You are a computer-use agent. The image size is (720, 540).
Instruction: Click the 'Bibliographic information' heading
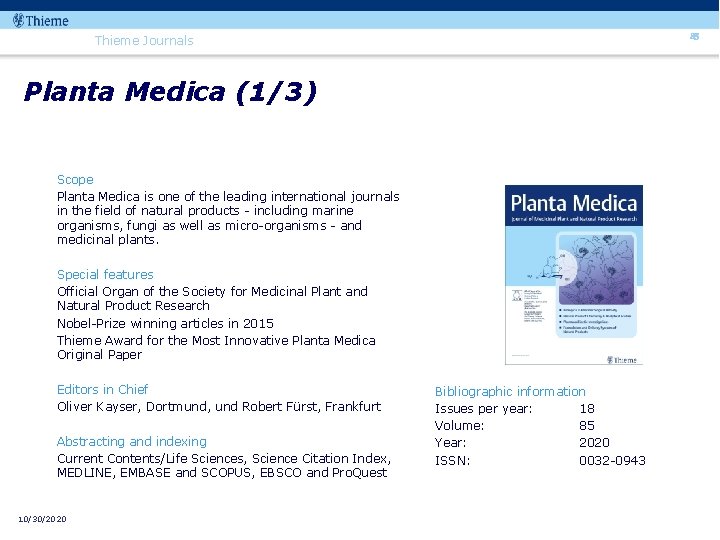(510, 391)
